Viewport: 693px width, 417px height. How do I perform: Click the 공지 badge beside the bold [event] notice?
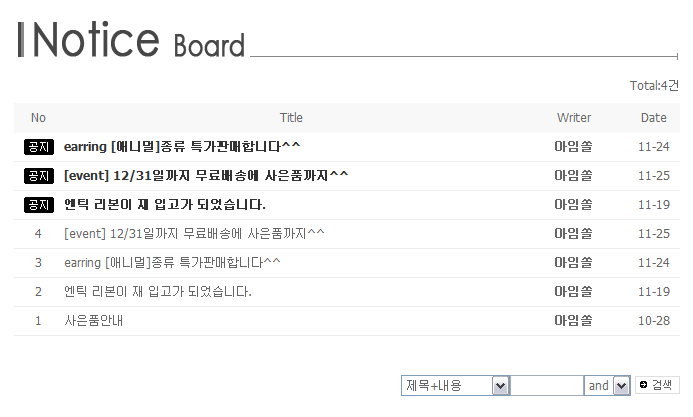click(x=38, y=176)
